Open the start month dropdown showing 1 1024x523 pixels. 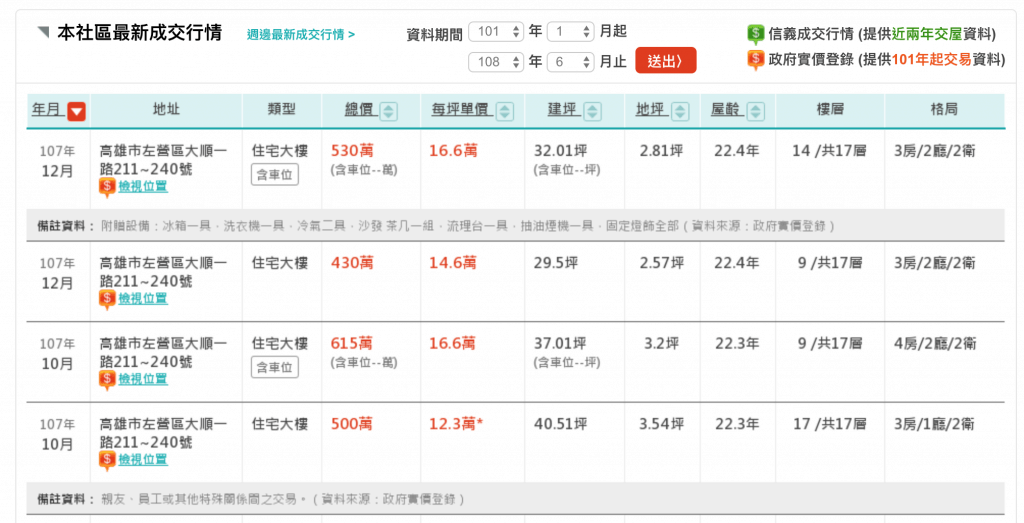(x=571, y=32)
